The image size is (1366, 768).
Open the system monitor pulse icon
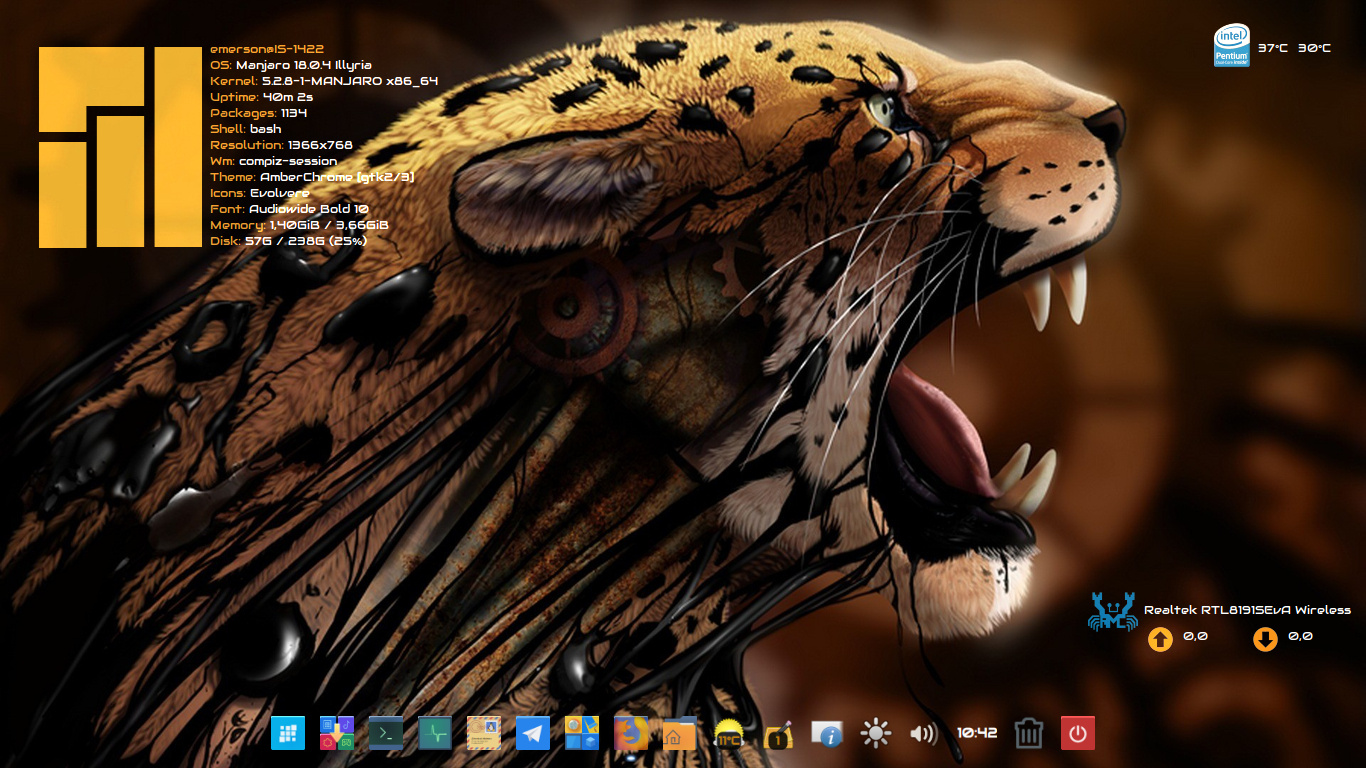coord(435,733)
